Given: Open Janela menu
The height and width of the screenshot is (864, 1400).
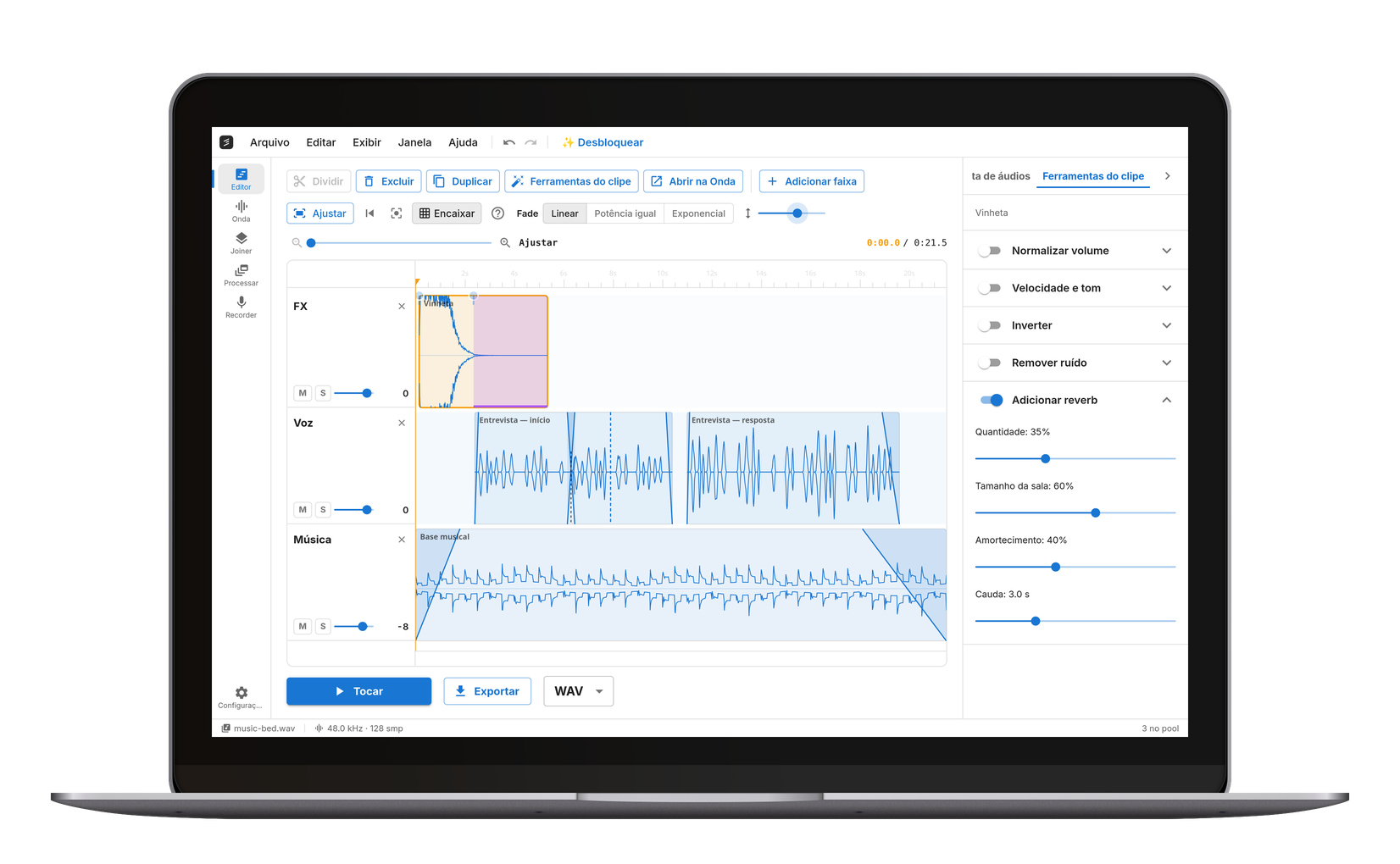Looking at the screenshot, I should coord(415,142).
